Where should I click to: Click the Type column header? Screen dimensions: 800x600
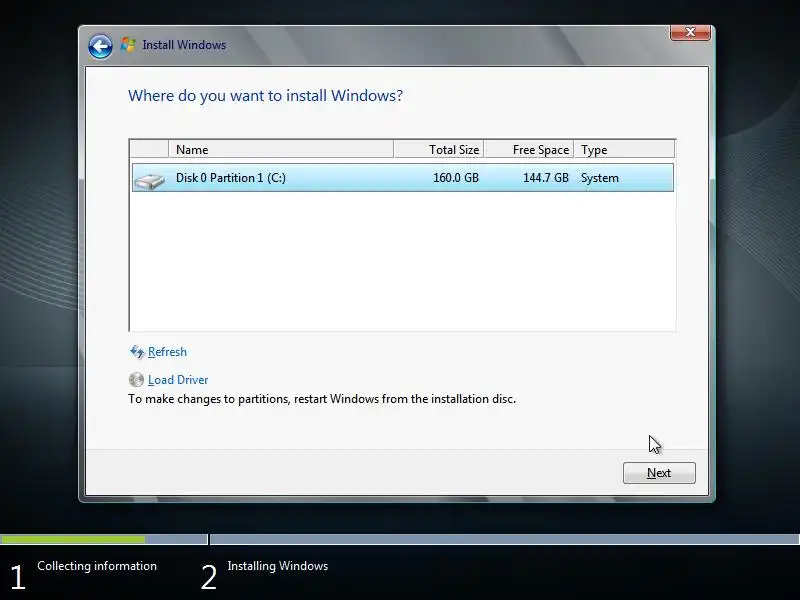(624, 149)
